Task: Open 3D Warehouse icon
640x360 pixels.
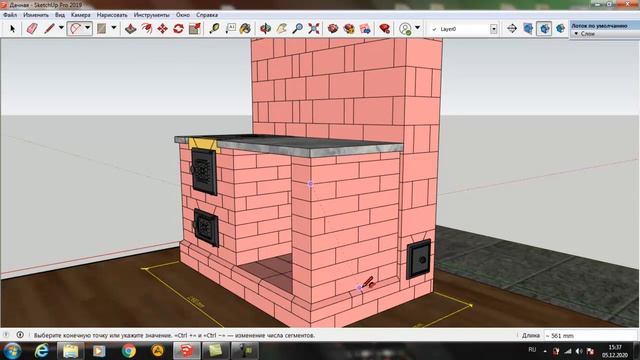Action: click(333, 29)
